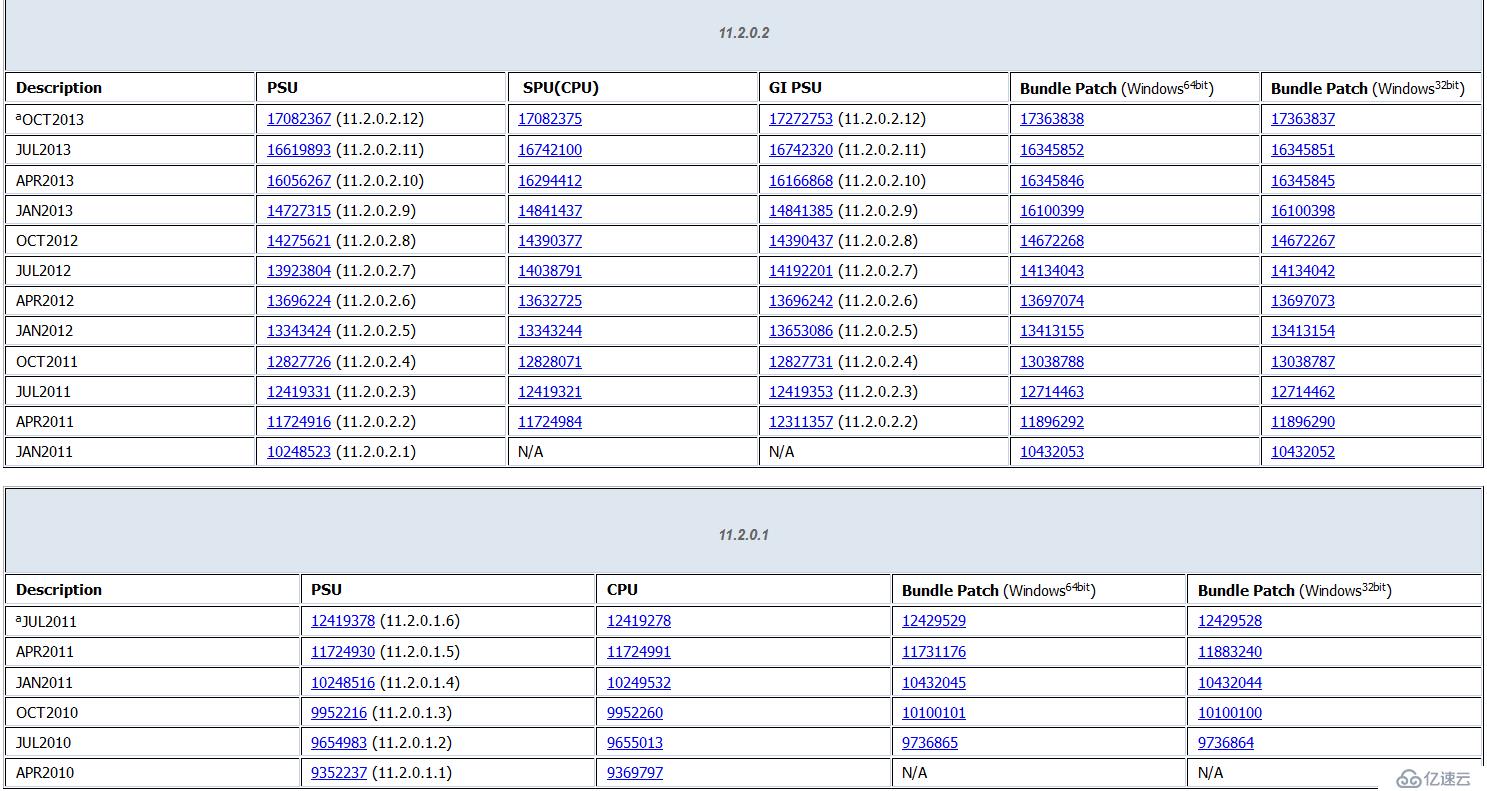The image size is (1487, 791).
Task: Click bundle patch link 14672267
Action: point(1303,241)
